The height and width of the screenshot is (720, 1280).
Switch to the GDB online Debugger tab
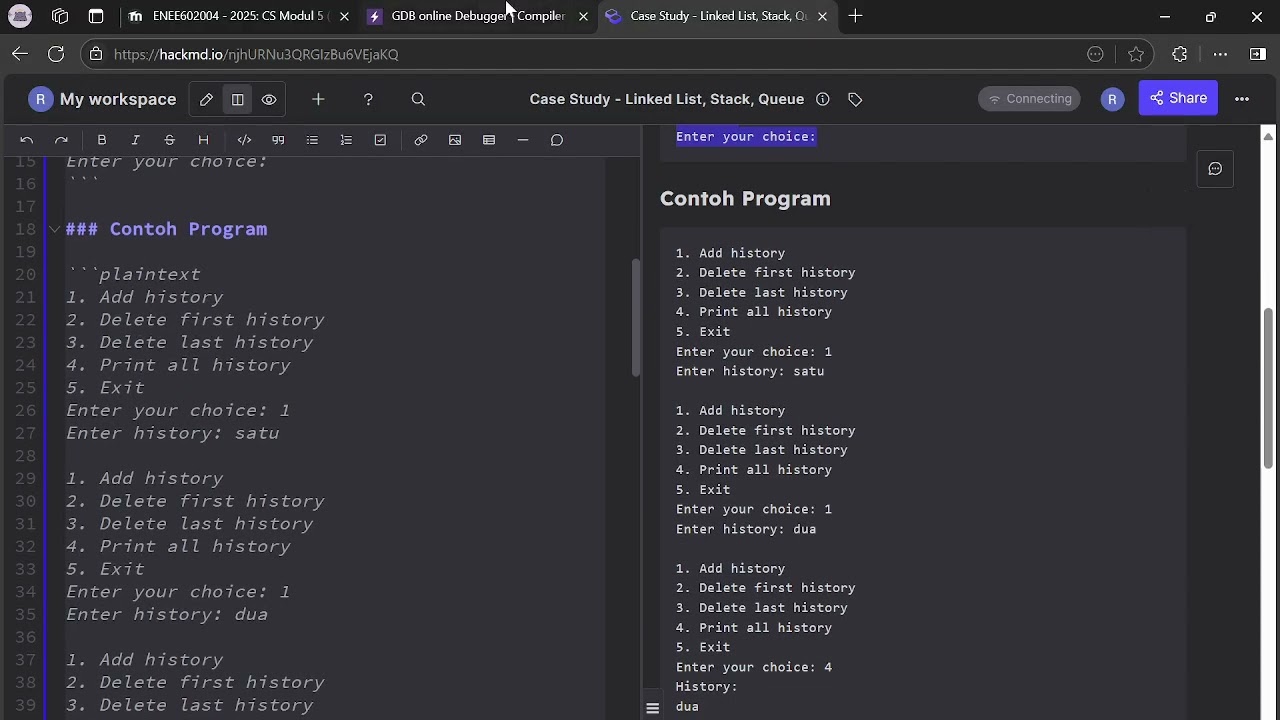[478, 16]
